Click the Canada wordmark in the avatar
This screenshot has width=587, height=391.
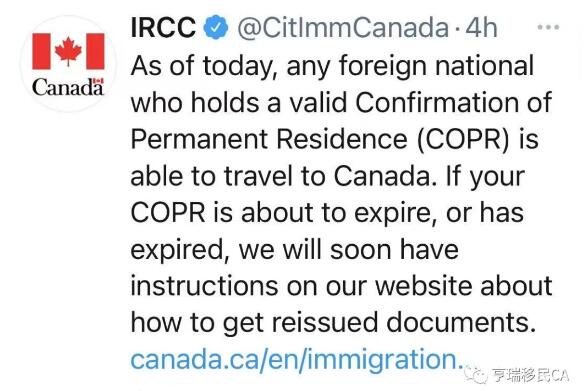[67, 87]
